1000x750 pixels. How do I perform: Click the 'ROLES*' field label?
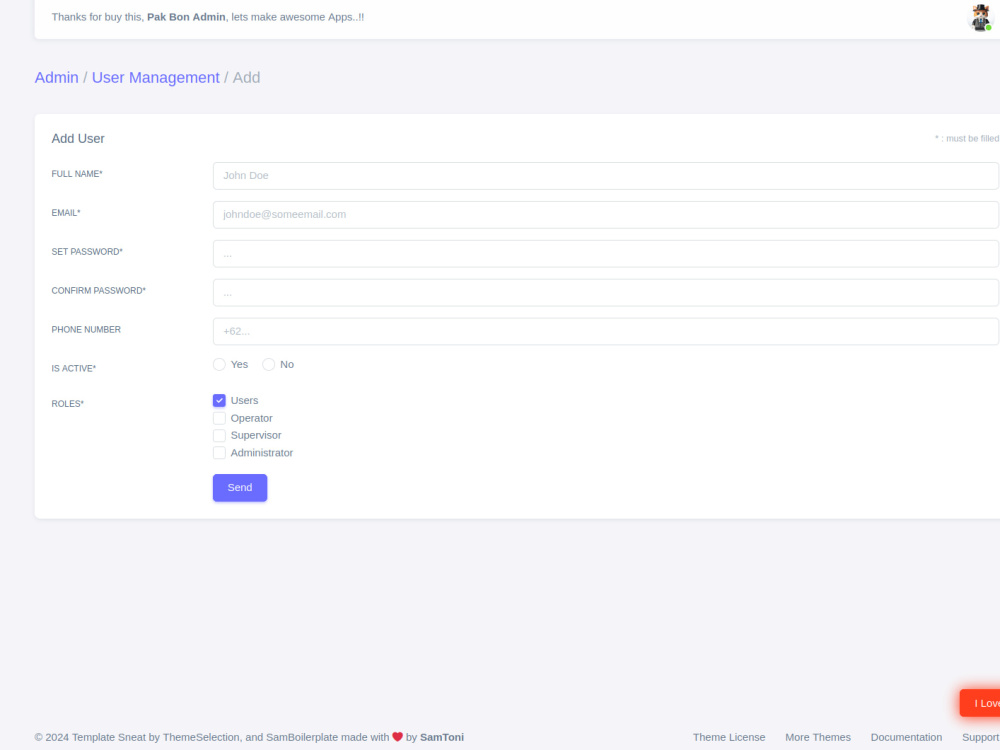tap(68, 404)
